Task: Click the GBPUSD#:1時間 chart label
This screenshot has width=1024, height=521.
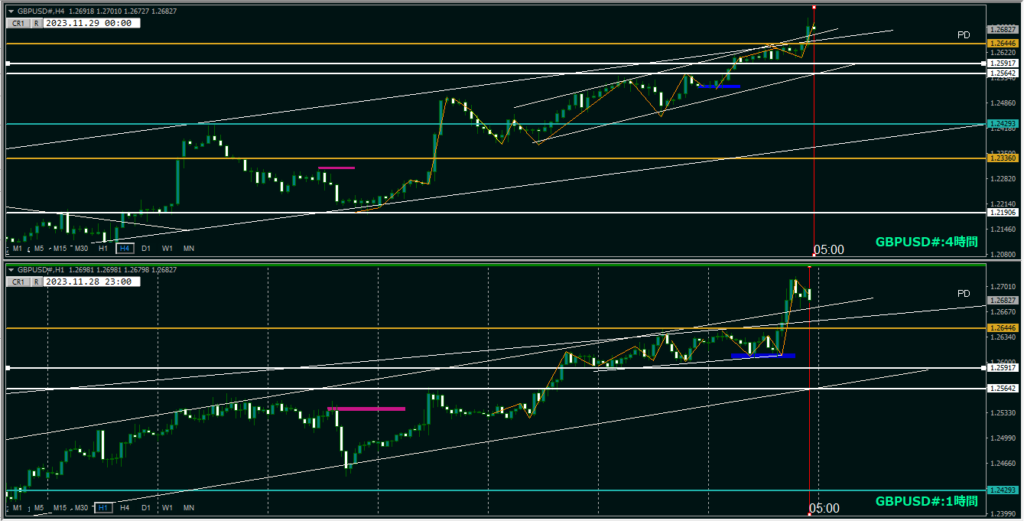Action: point(927,501)
